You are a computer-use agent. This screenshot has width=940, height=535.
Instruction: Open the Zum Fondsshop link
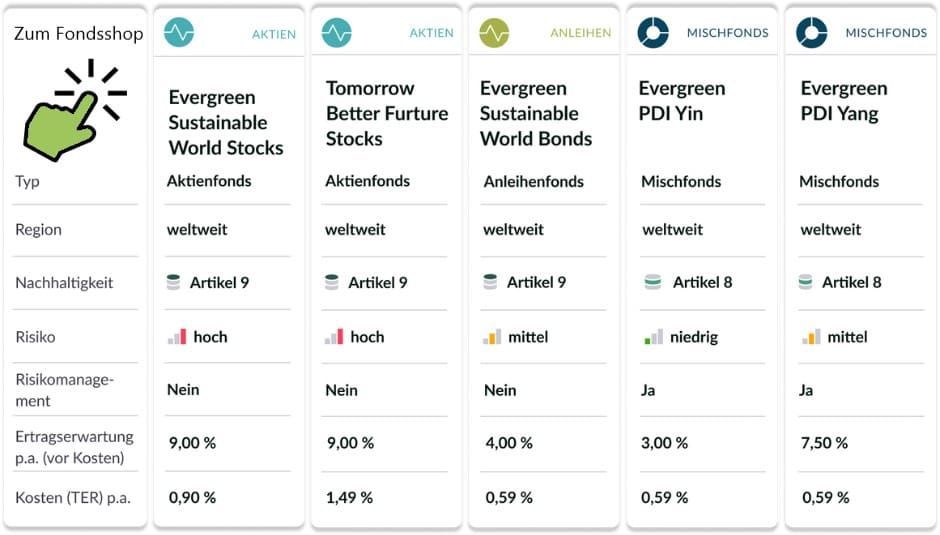coord(78,34)
